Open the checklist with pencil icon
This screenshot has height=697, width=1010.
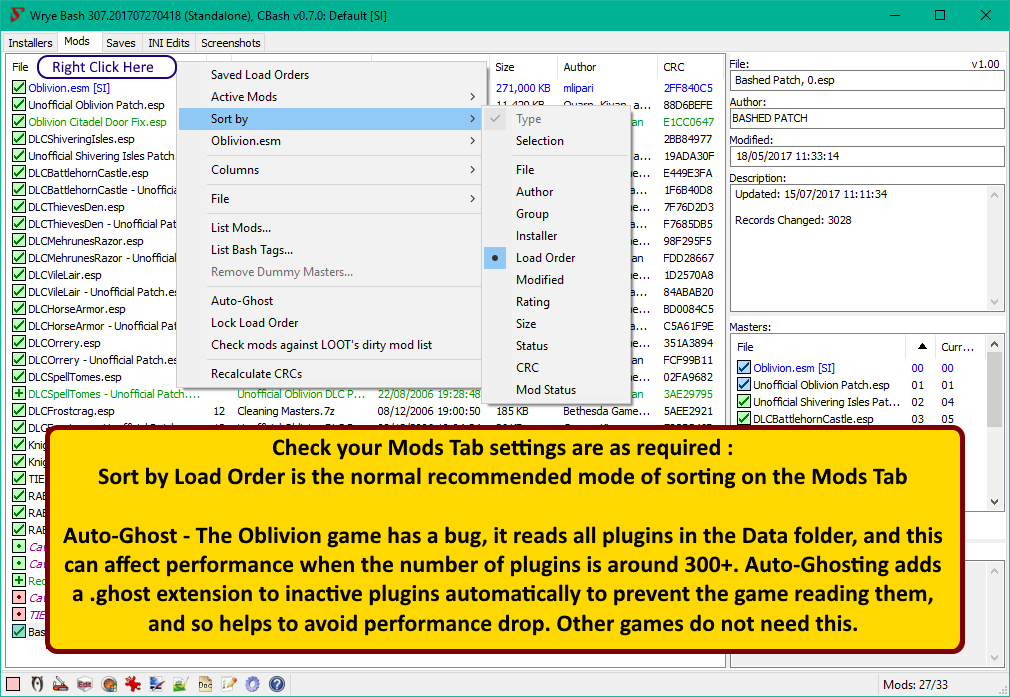click(229, 684)
